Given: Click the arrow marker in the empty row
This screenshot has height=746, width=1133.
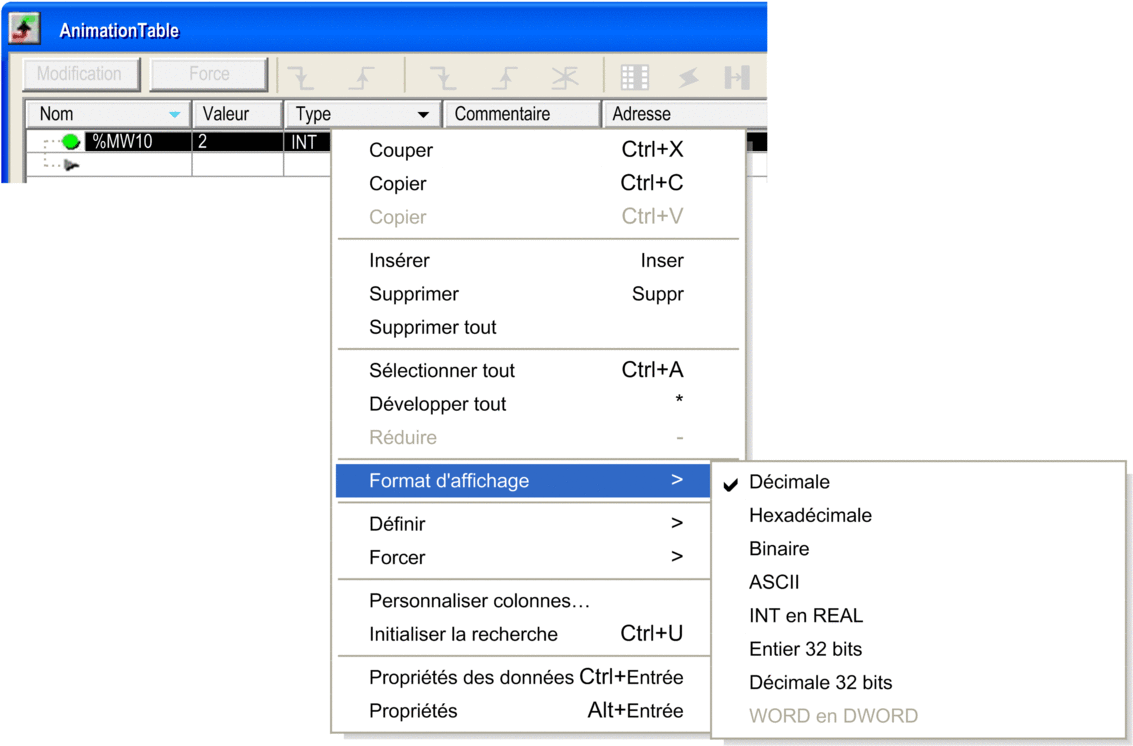Looking at the screenshot, I should tap(71, 165).
